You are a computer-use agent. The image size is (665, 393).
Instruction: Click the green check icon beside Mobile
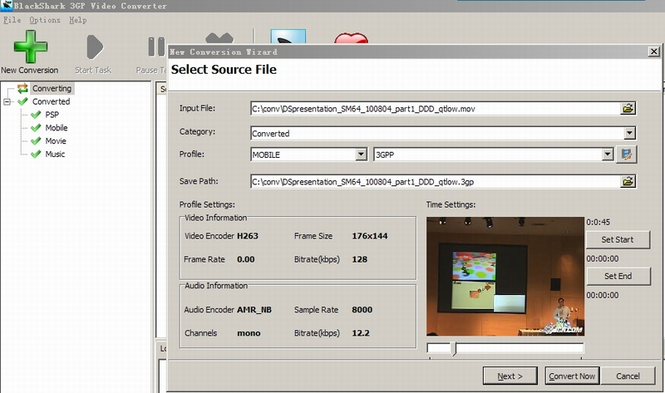pos(36,128)
